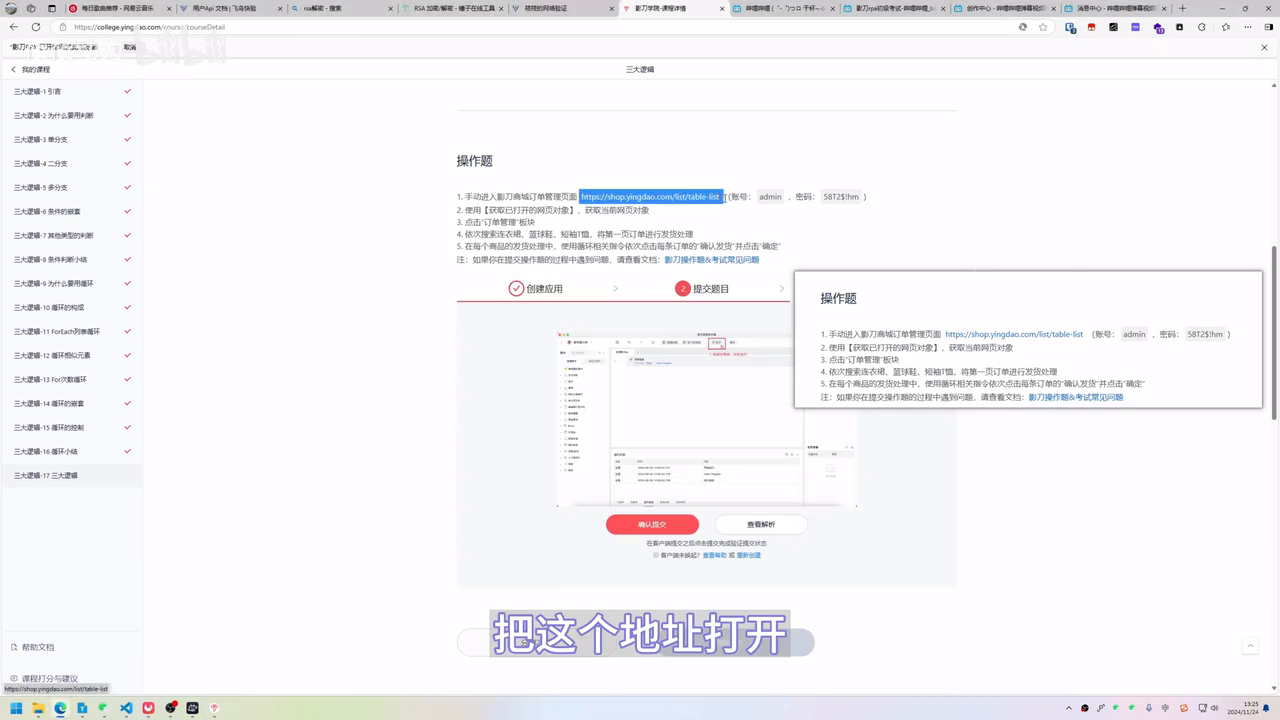
Task: Open the 查看帮助 link
Action: click(714, 555)
